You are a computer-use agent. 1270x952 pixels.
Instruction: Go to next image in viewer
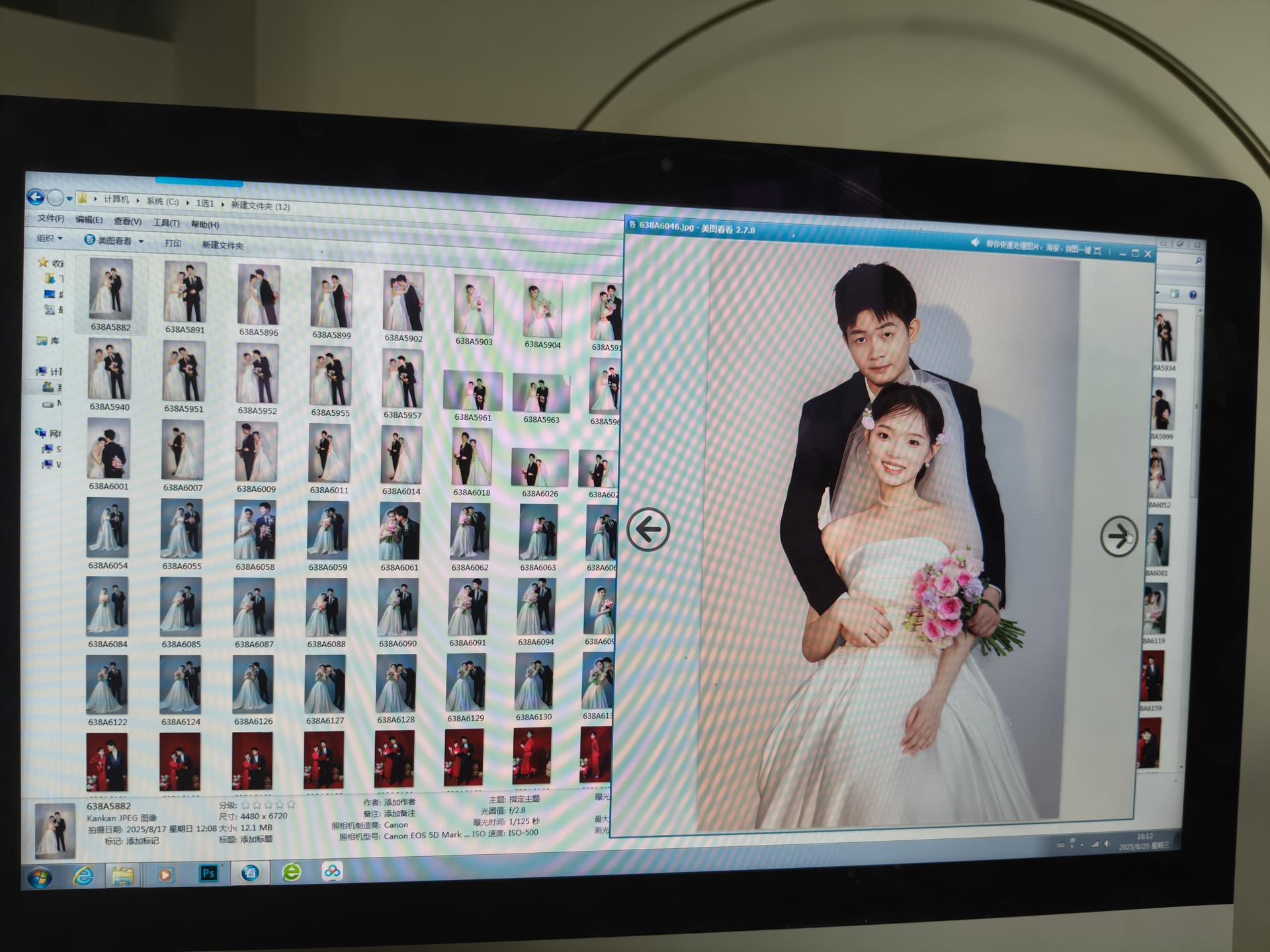[1119, 535]
